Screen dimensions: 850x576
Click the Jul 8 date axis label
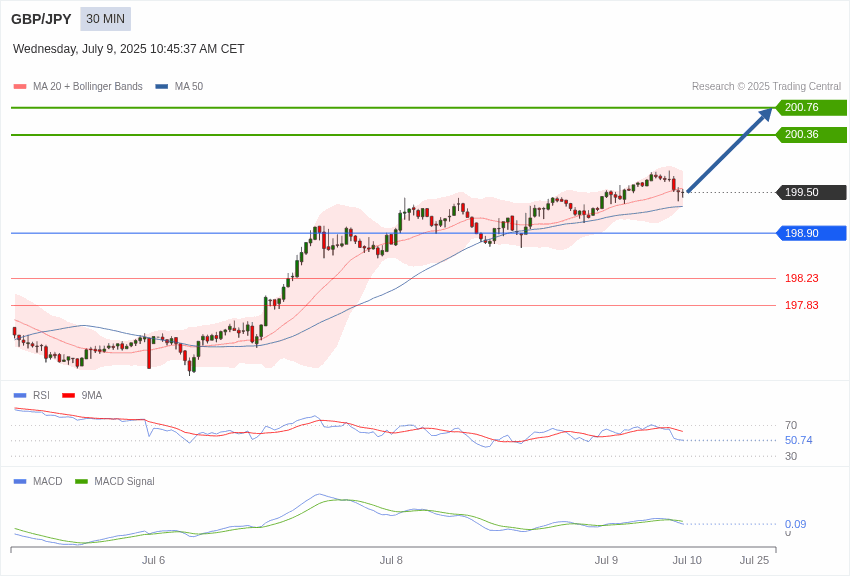tap(391, 560)
